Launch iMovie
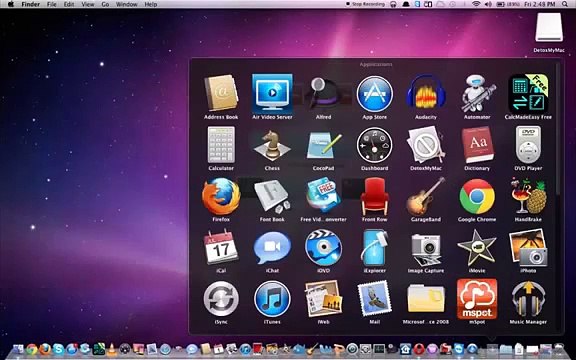Image resolution: width=576 pixels, height=360 pixels. (x=477, y=248)
